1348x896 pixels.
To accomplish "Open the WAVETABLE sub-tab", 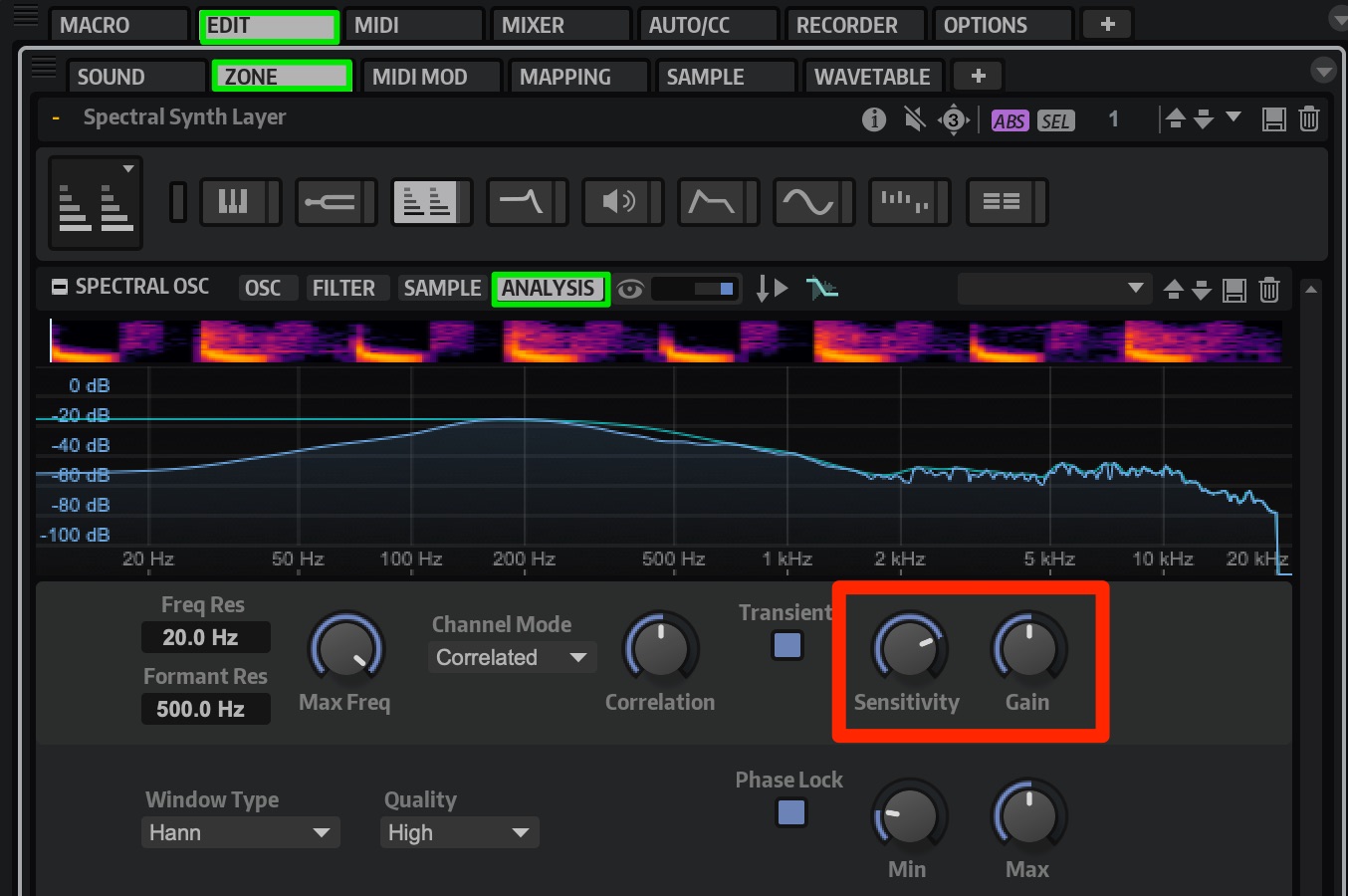I will point(872,77).
